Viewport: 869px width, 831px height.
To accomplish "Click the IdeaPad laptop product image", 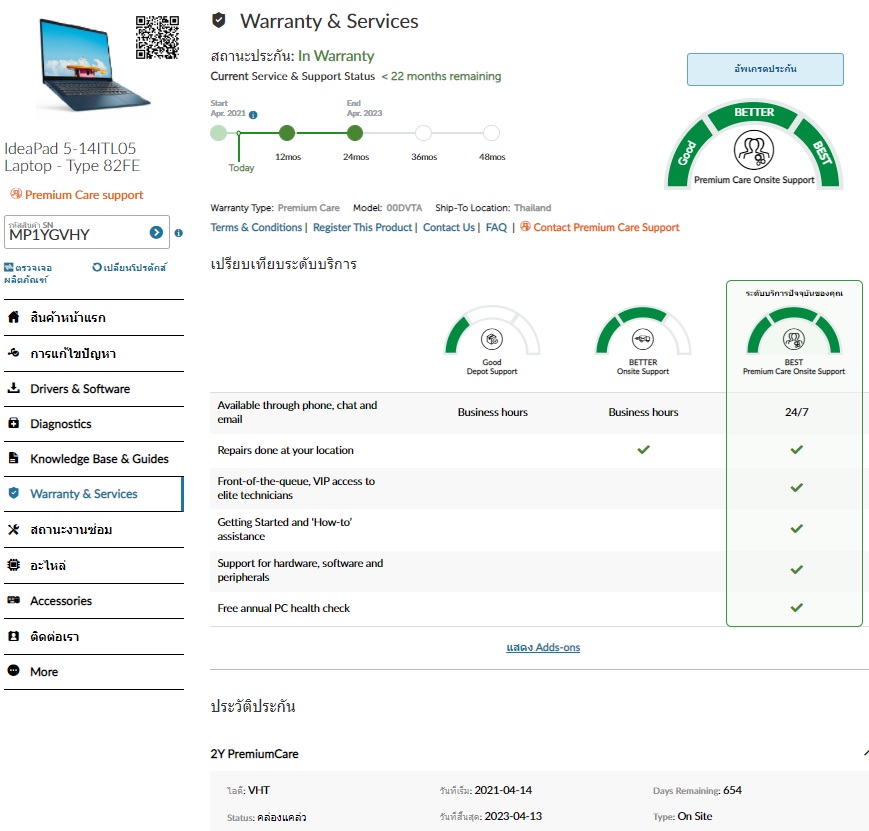I will click(93, 65).
